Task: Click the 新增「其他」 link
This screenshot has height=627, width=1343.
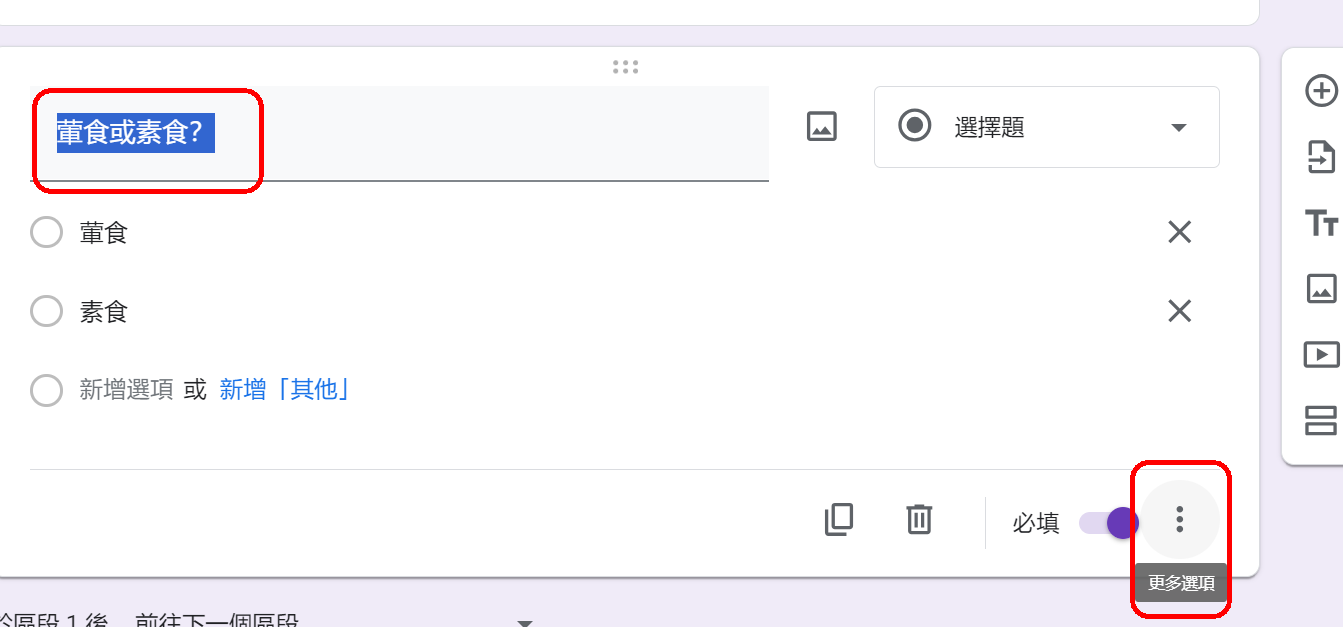Action: point(285,390)
